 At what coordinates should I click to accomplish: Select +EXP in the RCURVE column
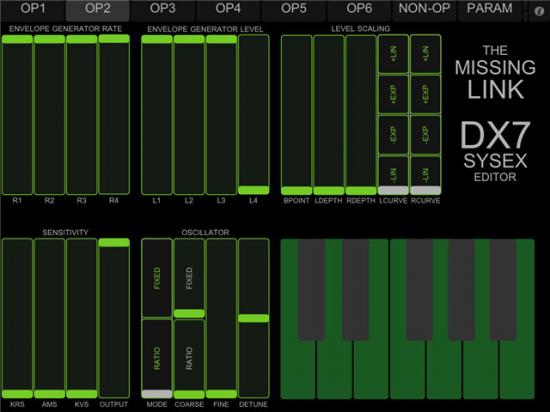[x=425, y=94]
